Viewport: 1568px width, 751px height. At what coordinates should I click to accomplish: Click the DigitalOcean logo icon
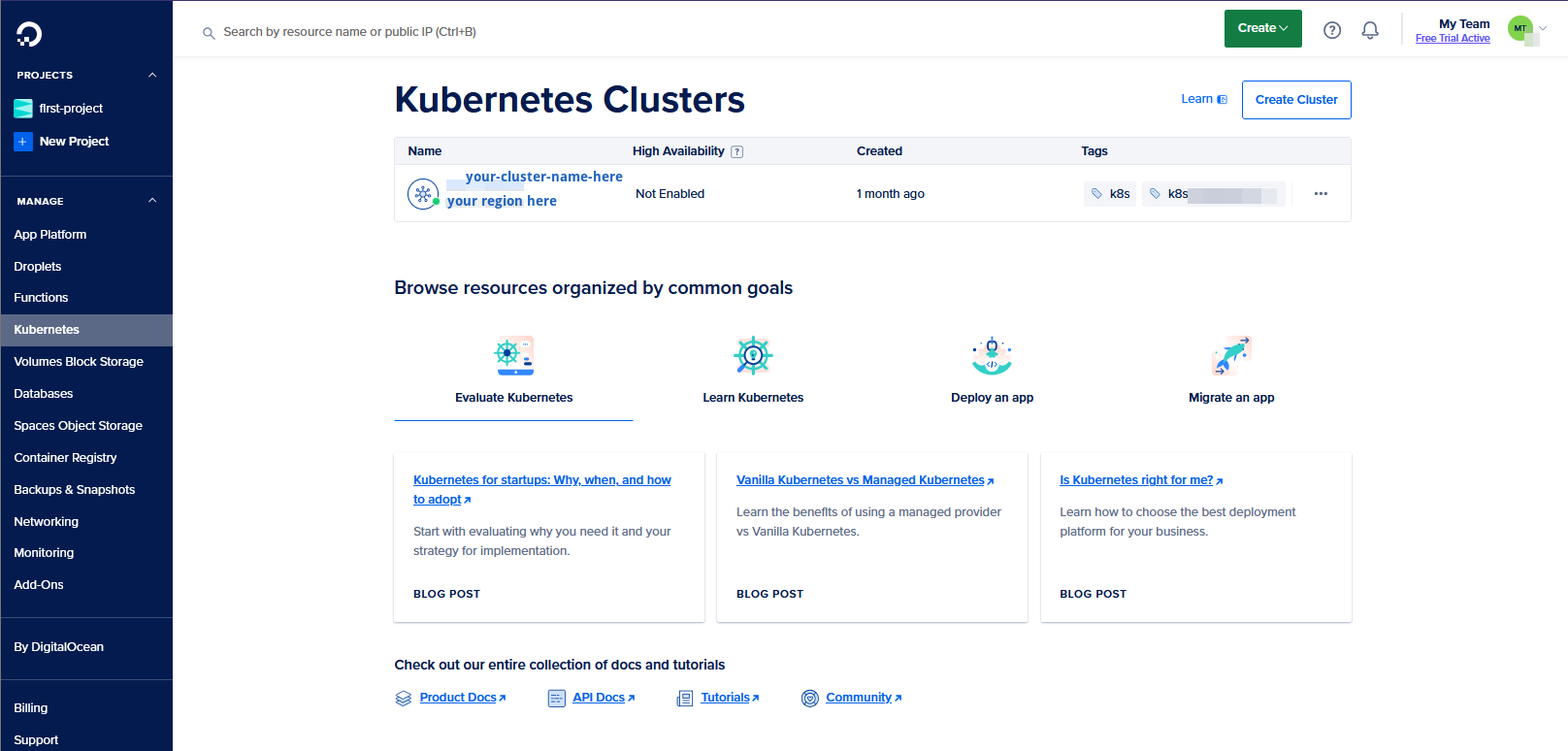pyautogui.click(x=29, y=34)
